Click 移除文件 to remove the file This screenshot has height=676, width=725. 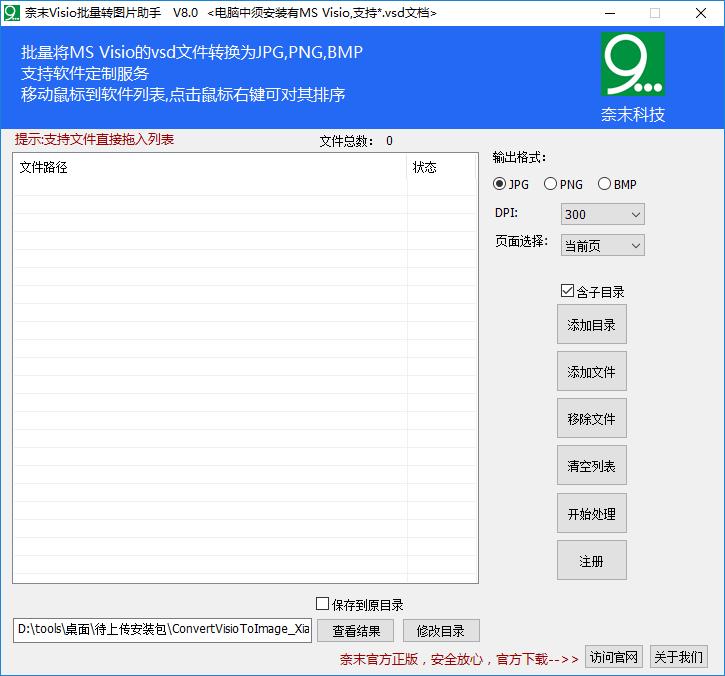click(x=591, y=419)
